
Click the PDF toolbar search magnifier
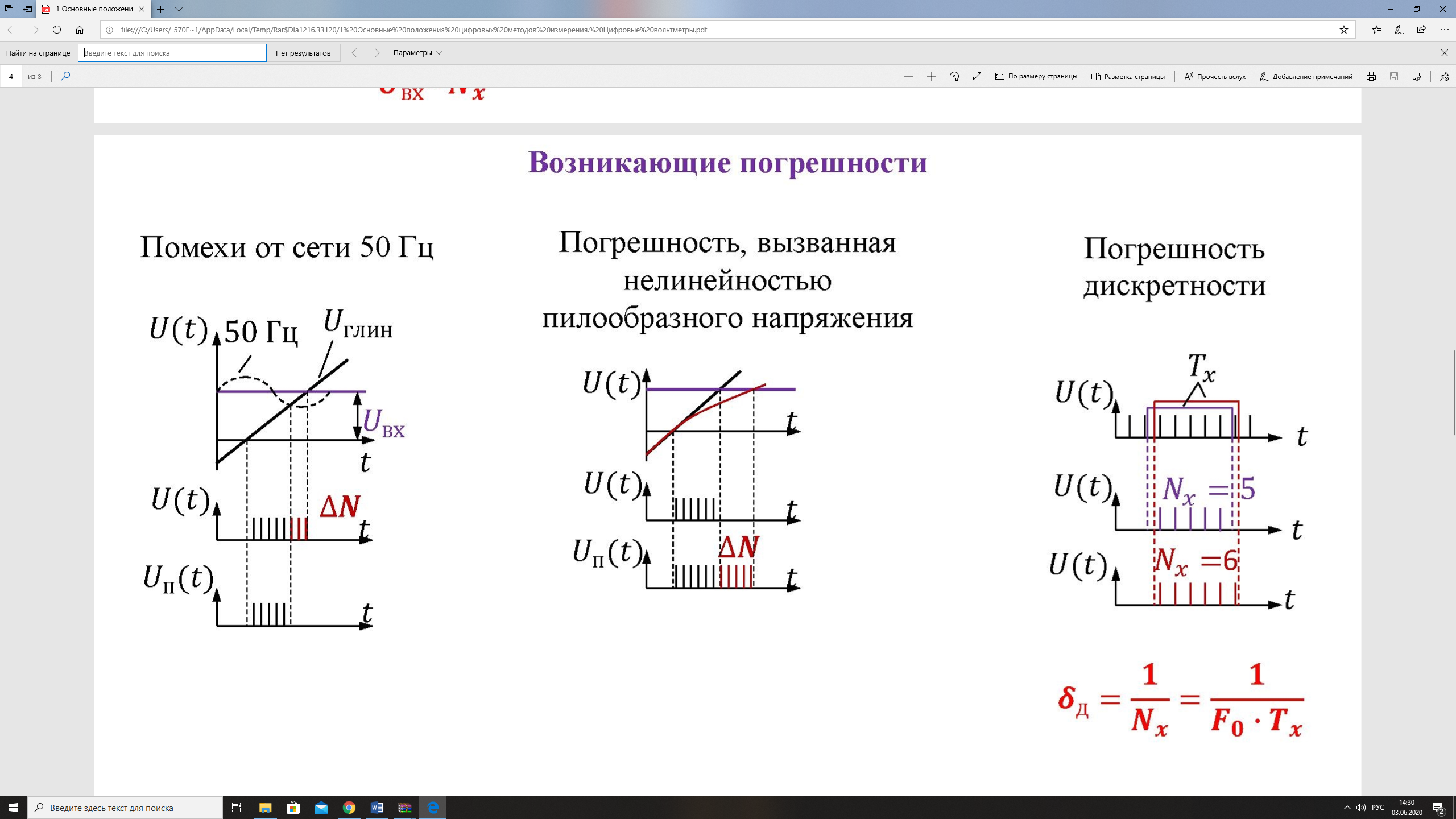click(65, 76)
